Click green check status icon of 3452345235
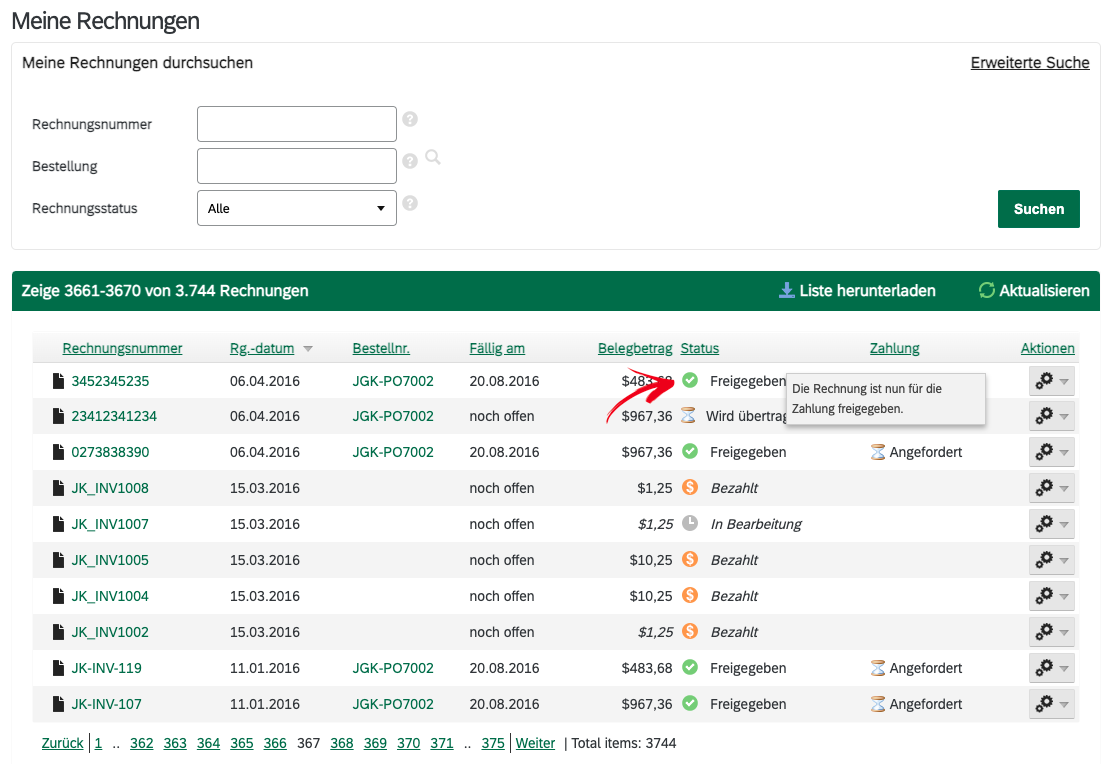1114x764 pixels. pos(690,380)
